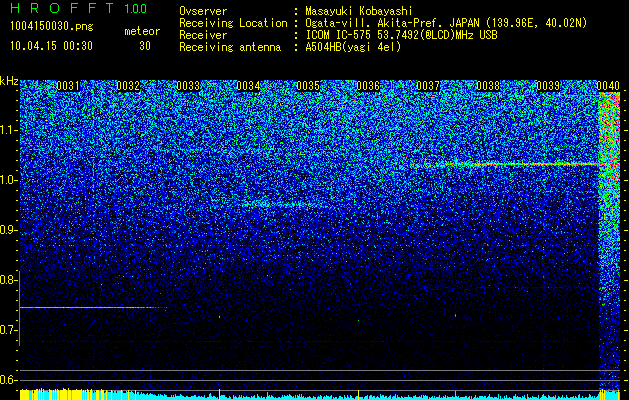Click the 0.7 kHz axis label
629x400 pixels.
8,330
